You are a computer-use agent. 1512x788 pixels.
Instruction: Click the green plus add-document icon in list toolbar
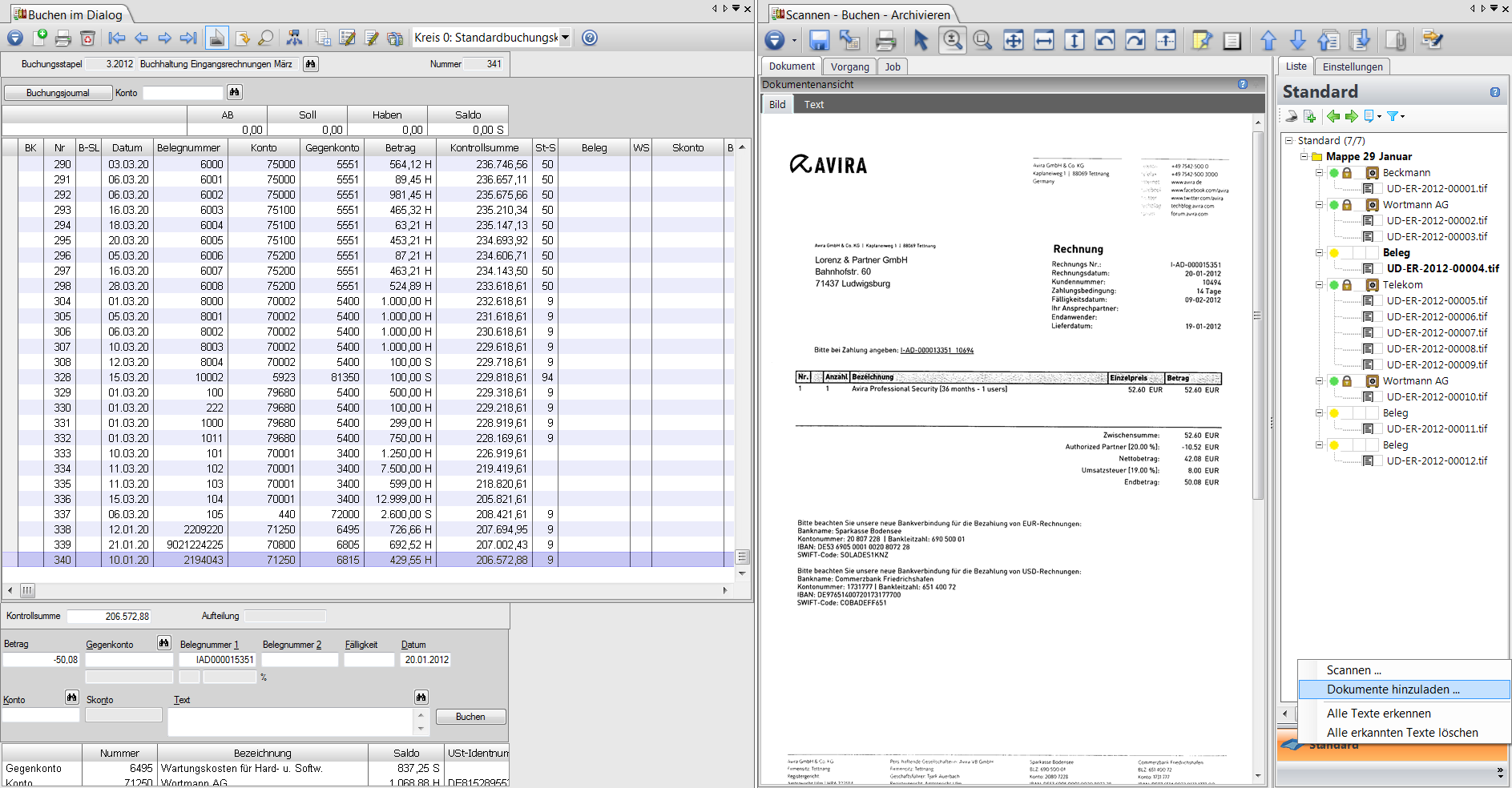click(x=1309, y=116)
